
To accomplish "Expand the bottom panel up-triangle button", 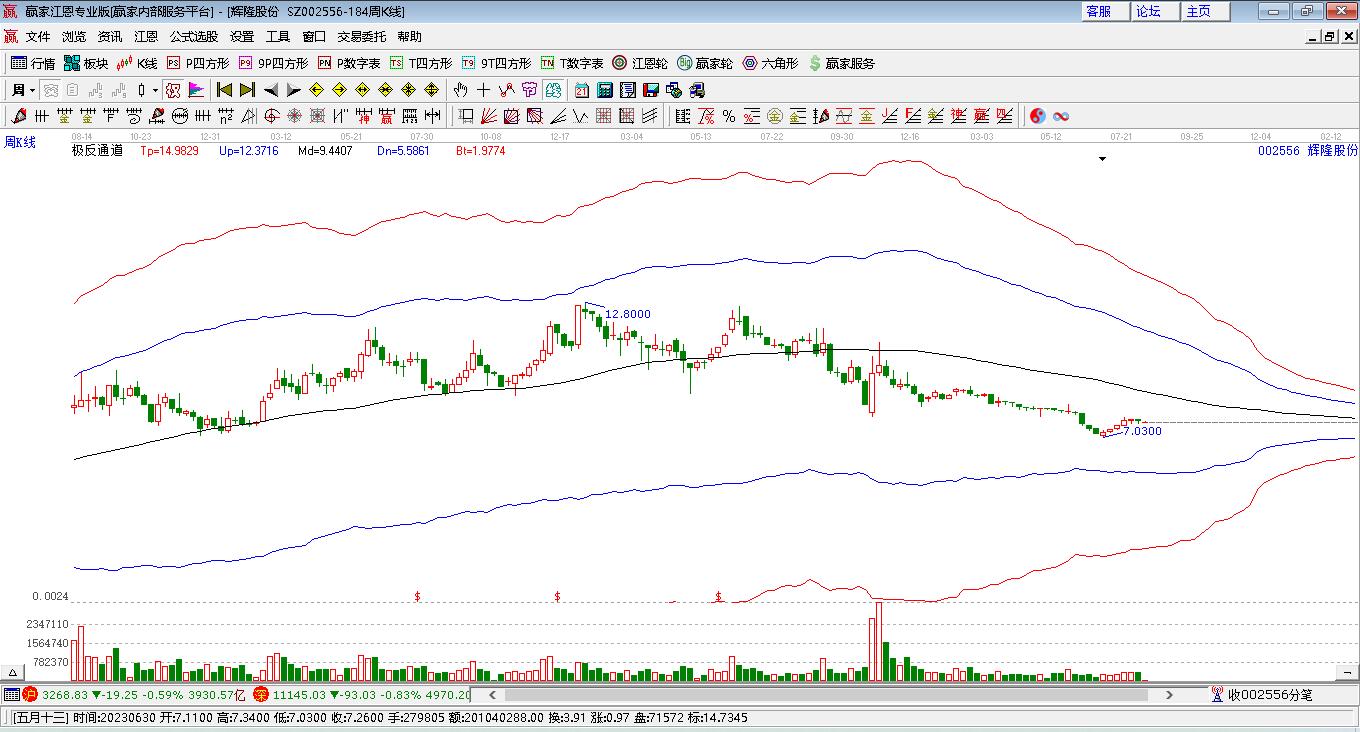I will pos(13,673).
